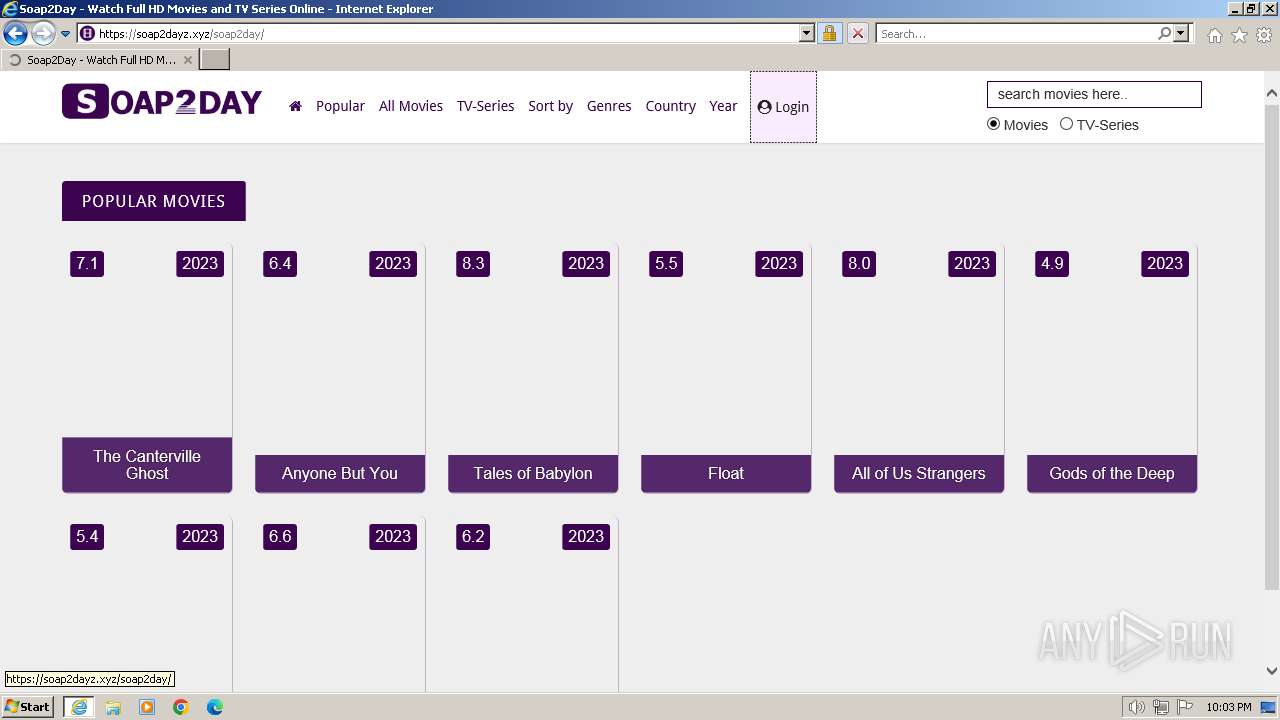Open a new blank tab
Screen dimensions: 1280x720
point(215,59)
